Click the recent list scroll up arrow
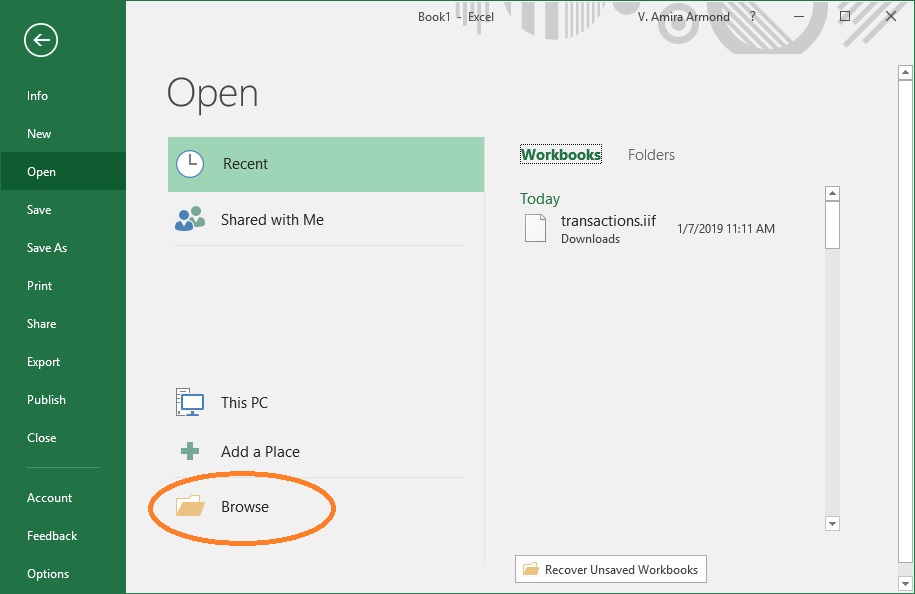 pyautogui.click(x=832, y=193)
